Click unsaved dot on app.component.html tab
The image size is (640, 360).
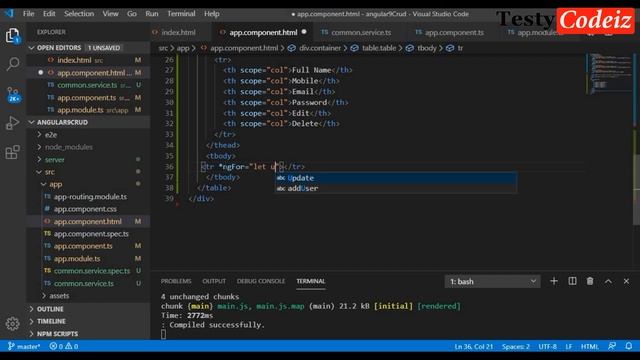(x=304, y=32)
